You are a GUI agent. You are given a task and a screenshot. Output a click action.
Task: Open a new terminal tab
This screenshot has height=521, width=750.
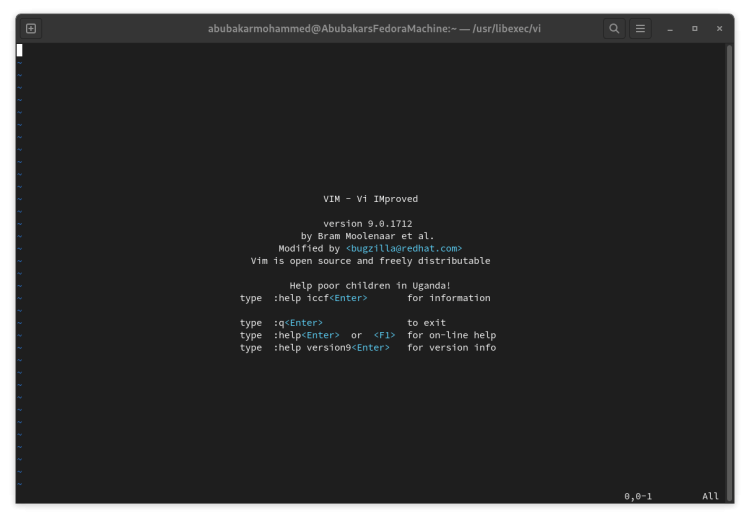pyautogui.click(x=31, y=29)
